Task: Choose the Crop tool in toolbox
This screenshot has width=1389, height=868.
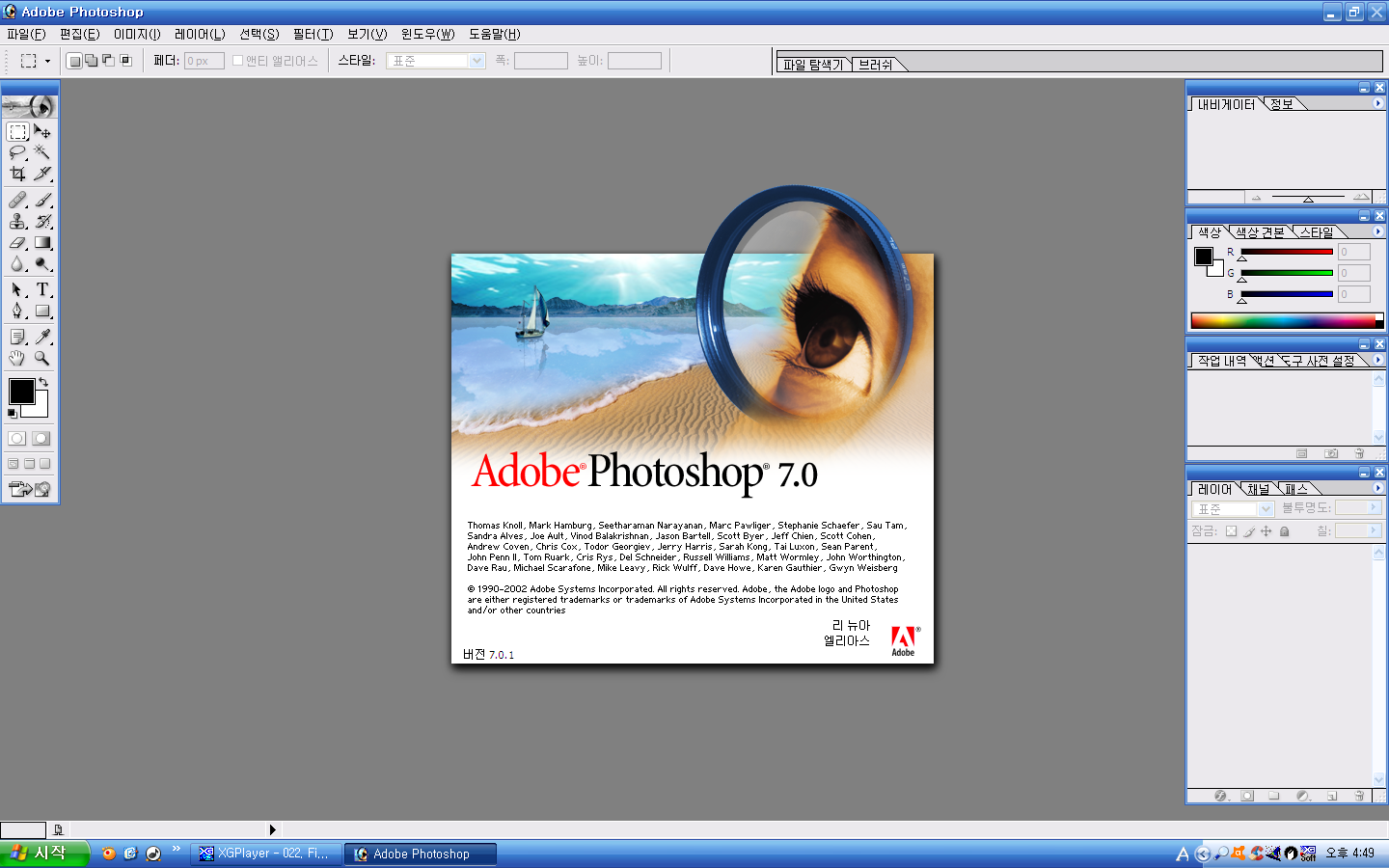Action: [17, 174]
